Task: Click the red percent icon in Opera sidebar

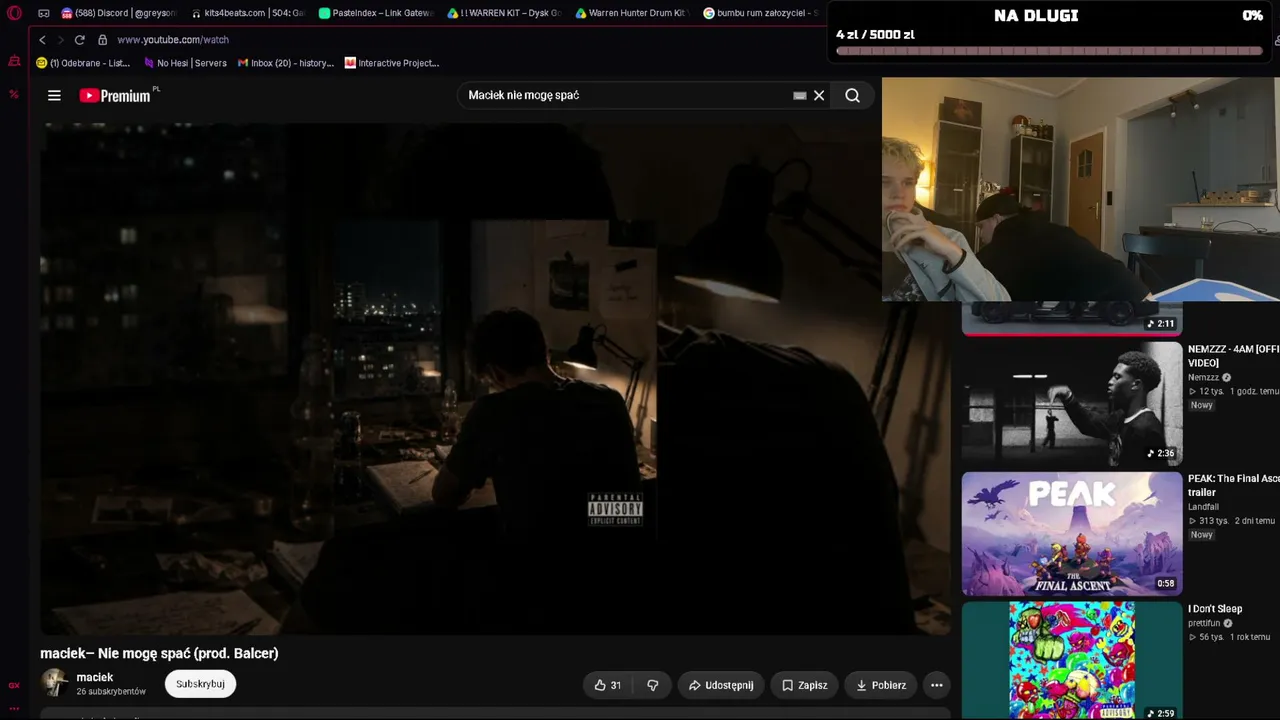Action: point(14,94)
